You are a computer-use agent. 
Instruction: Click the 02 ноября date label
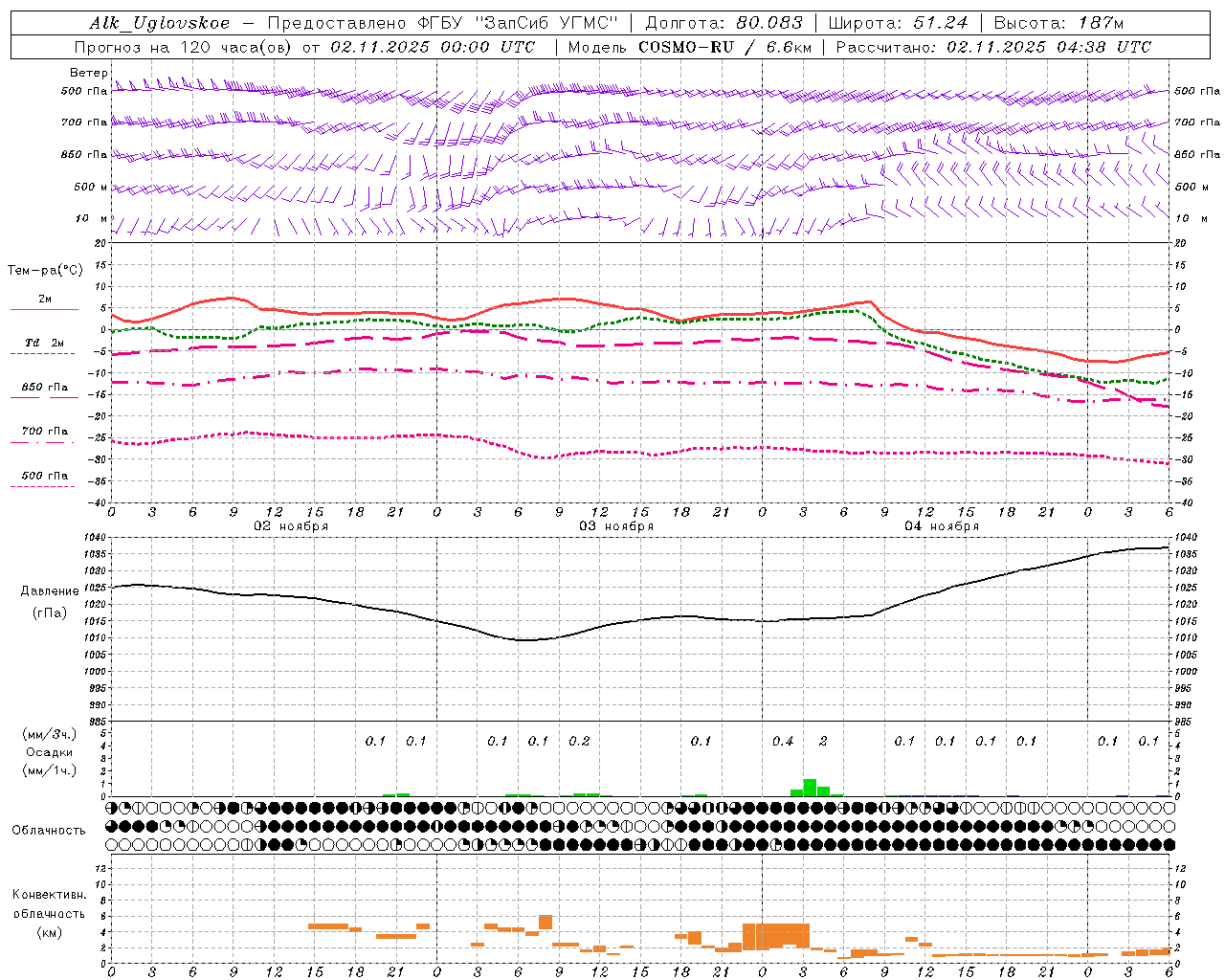pos(291,526)
